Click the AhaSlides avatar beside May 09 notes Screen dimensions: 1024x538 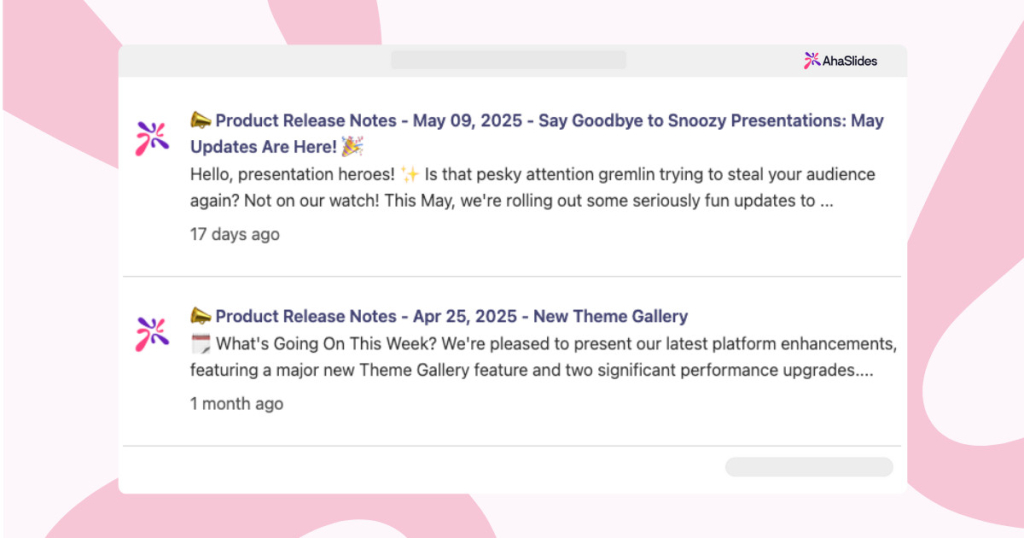pyautogui.click(x=152, y=138)
